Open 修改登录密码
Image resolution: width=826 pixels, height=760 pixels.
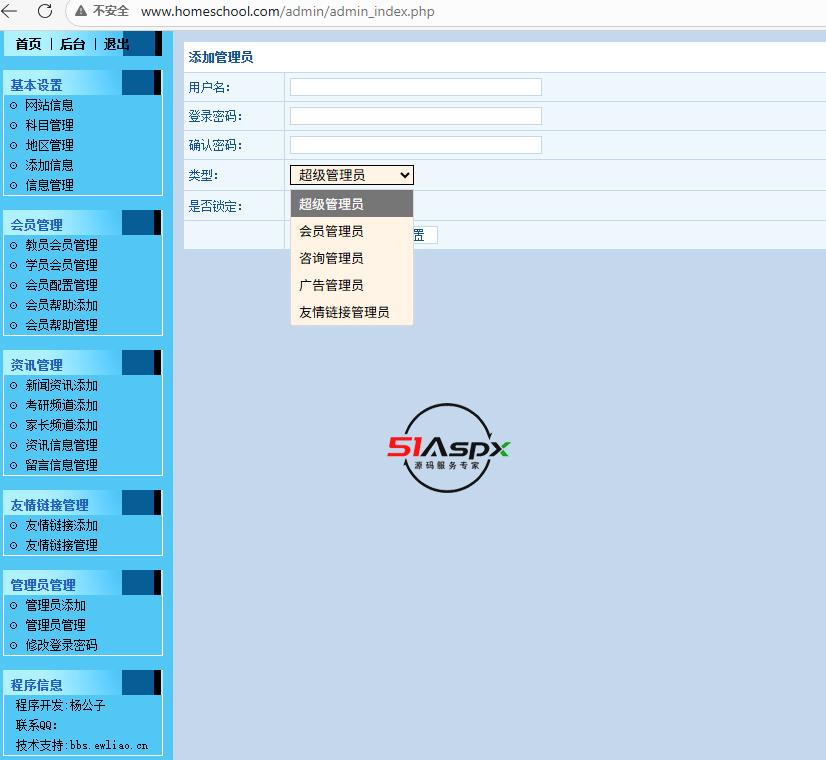tap(62, 646)
